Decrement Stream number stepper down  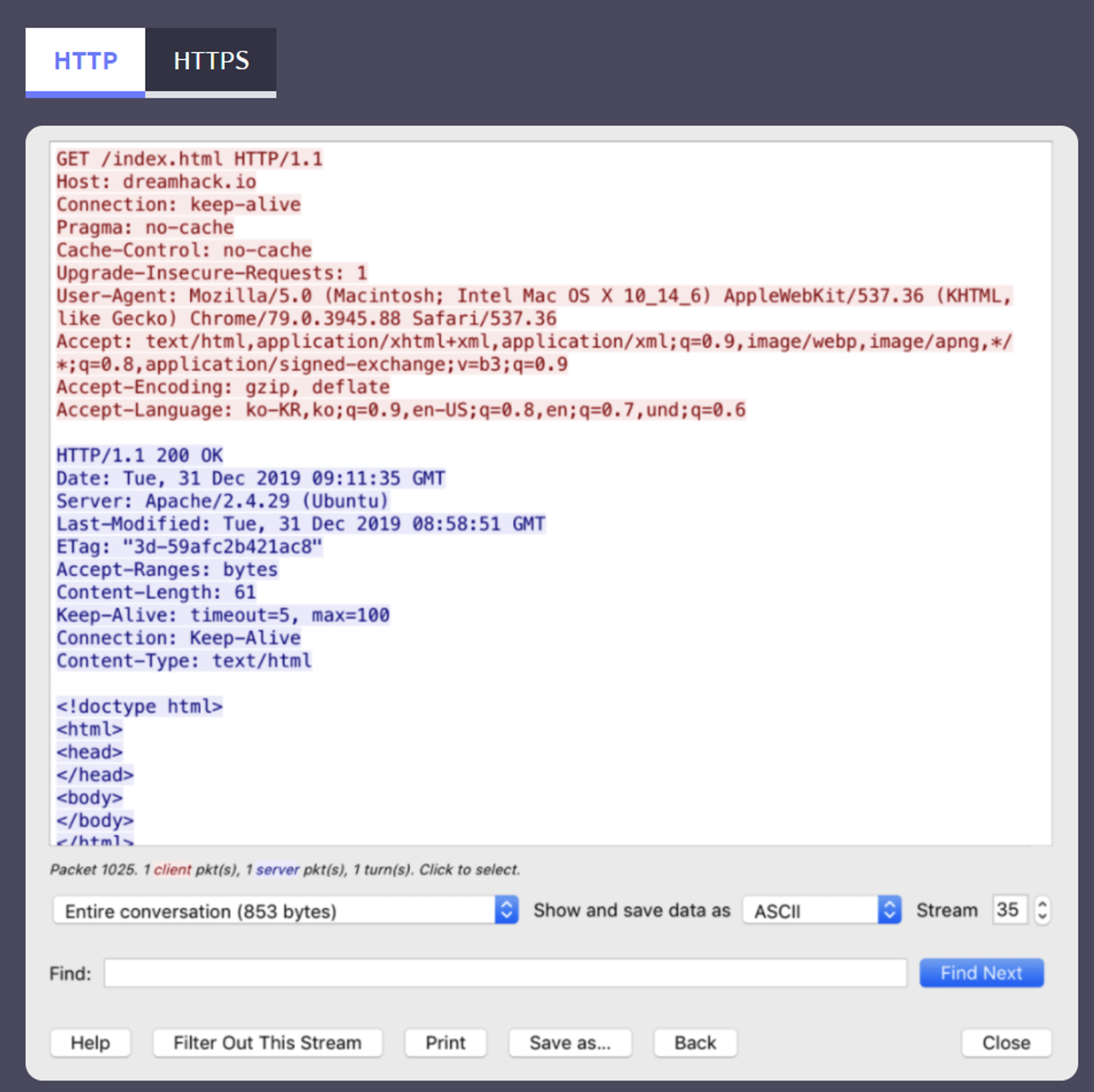point(1042,916)
